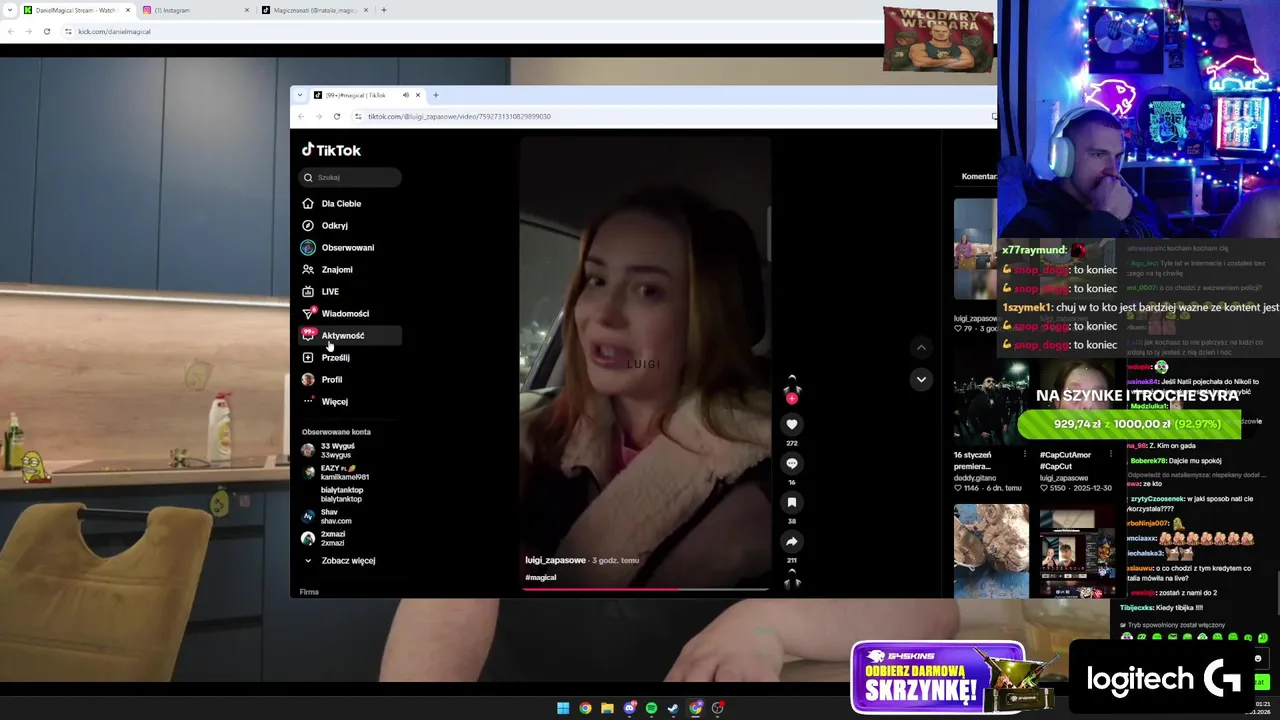Open a new tab in the TikTok window
This screenshot has width=1280, height=720.
[x=435, y=95]
